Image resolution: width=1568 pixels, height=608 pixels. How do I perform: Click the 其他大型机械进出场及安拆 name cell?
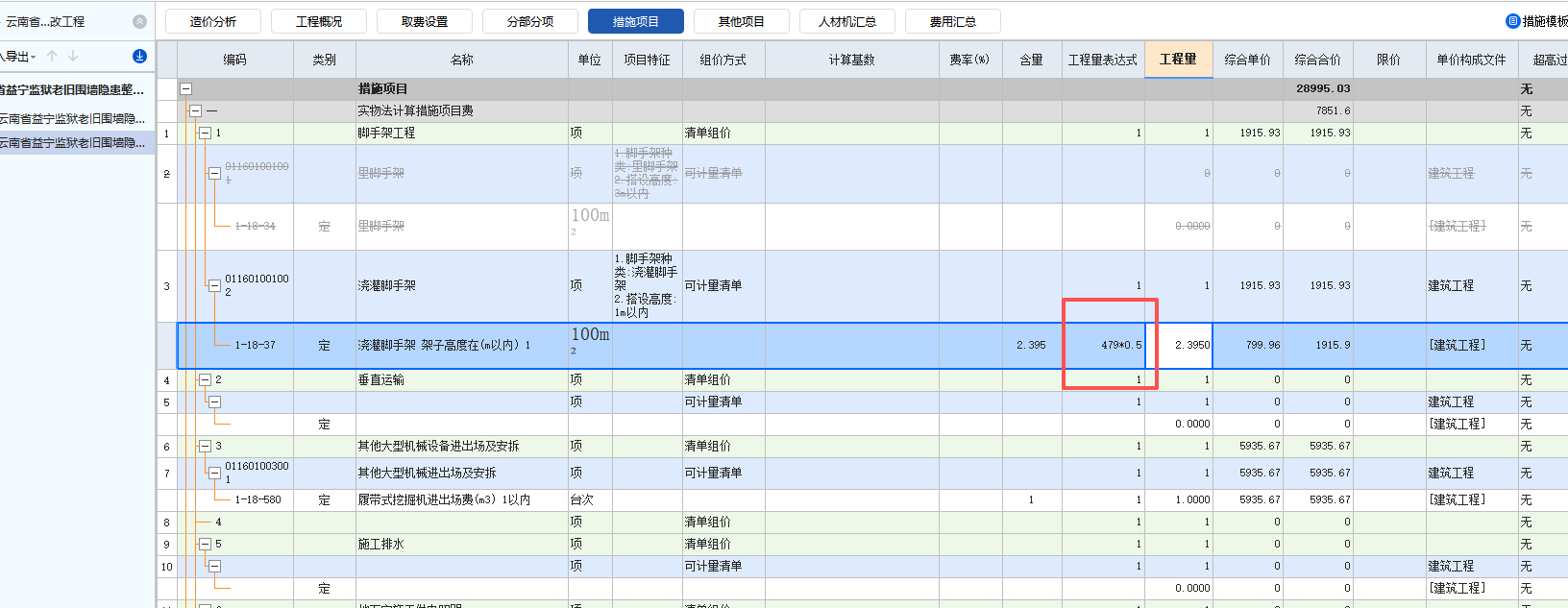coord(462,473)
